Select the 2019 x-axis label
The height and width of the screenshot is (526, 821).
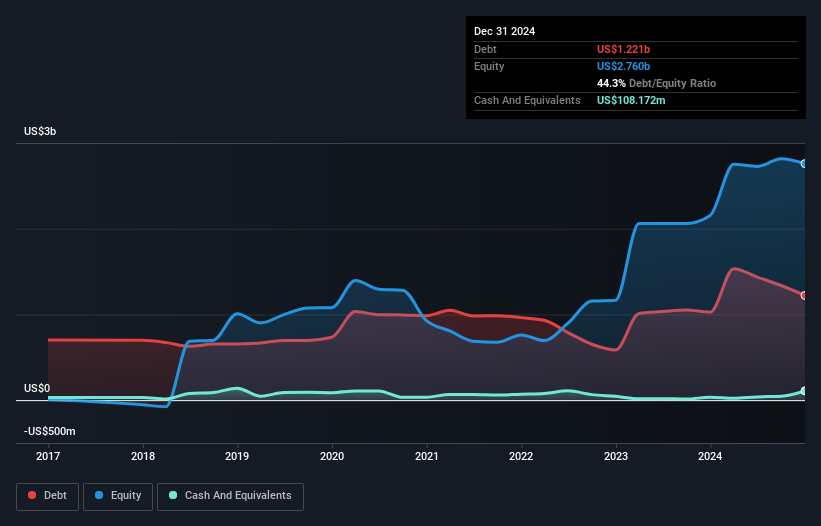coord(237,456)
